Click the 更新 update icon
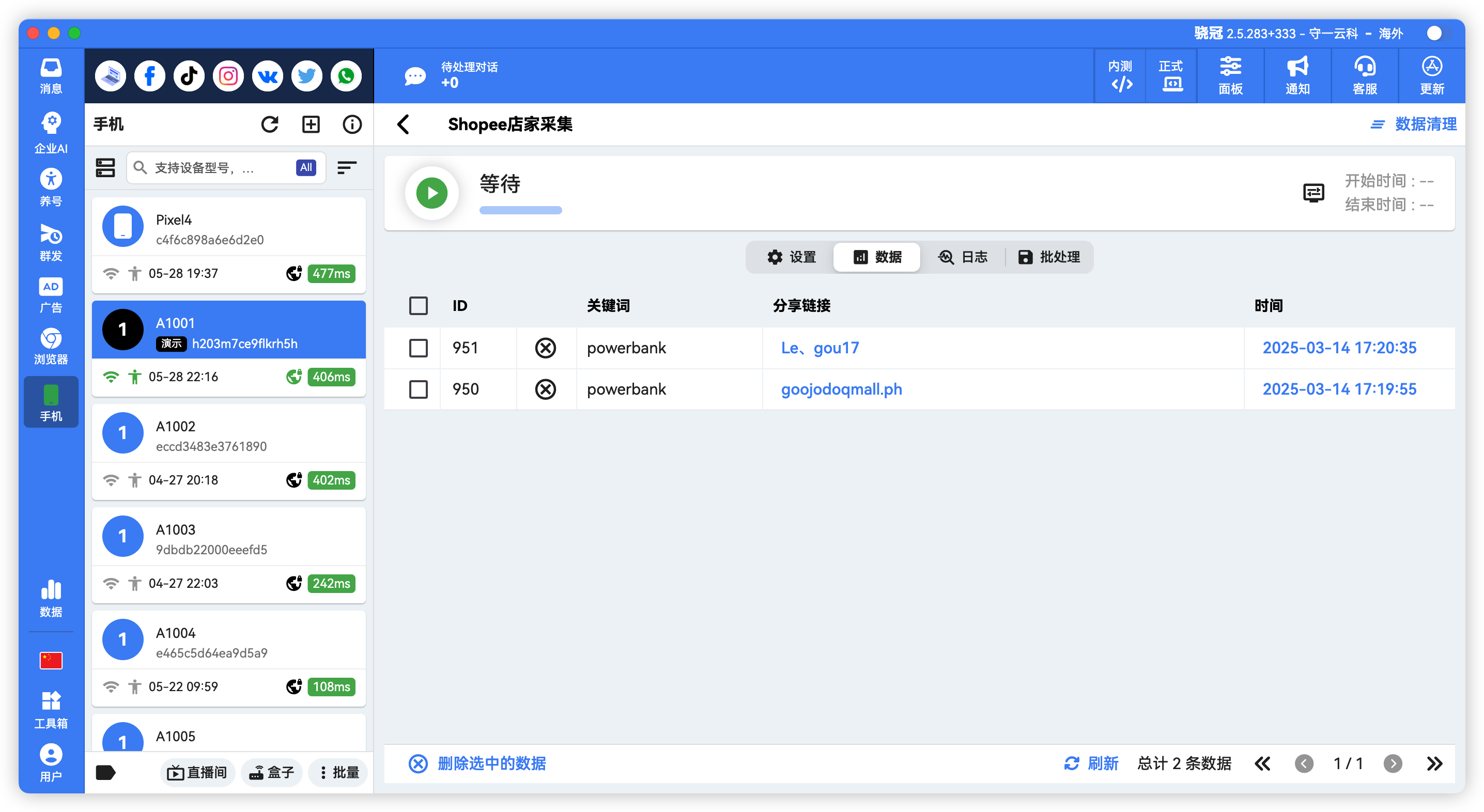Image resolution: width=1484 pixels, height=812 pixels. (x=1432, y=76)
